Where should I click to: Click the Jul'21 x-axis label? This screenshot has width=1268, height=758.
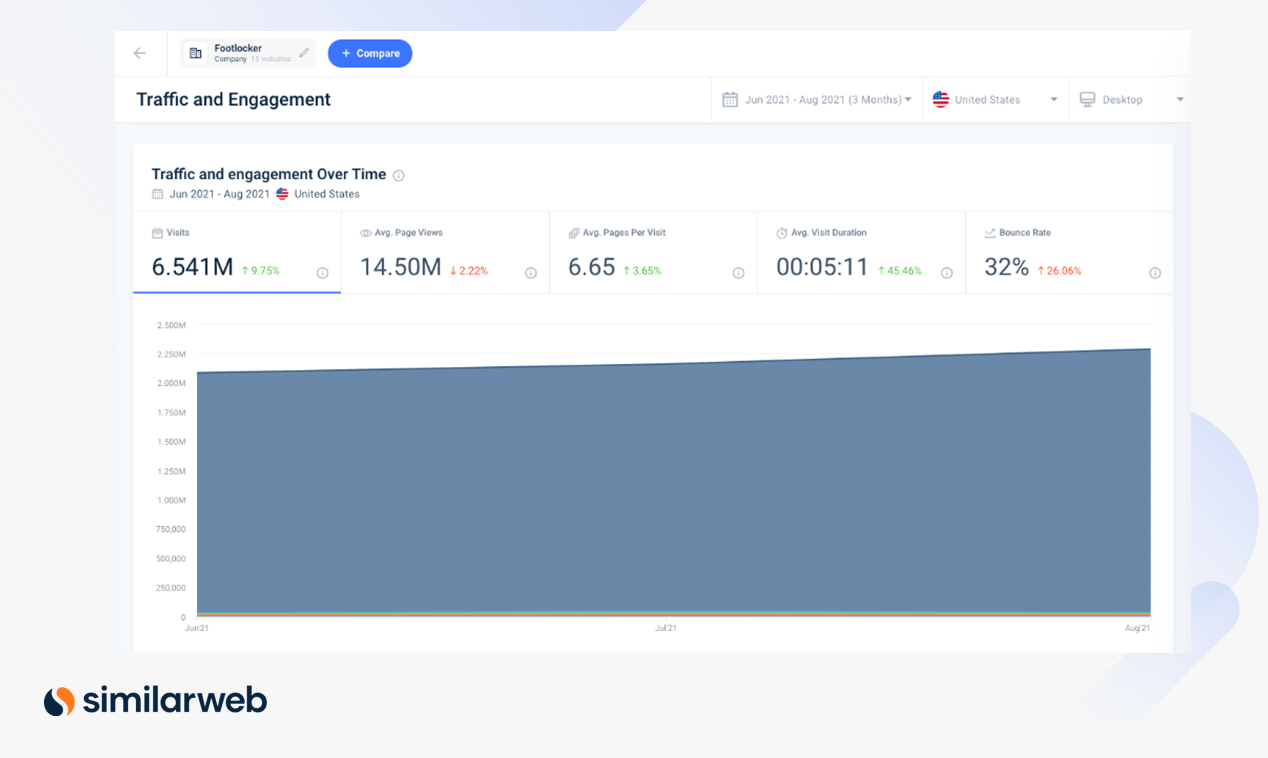pyautogui.click(x=665, y=628)
